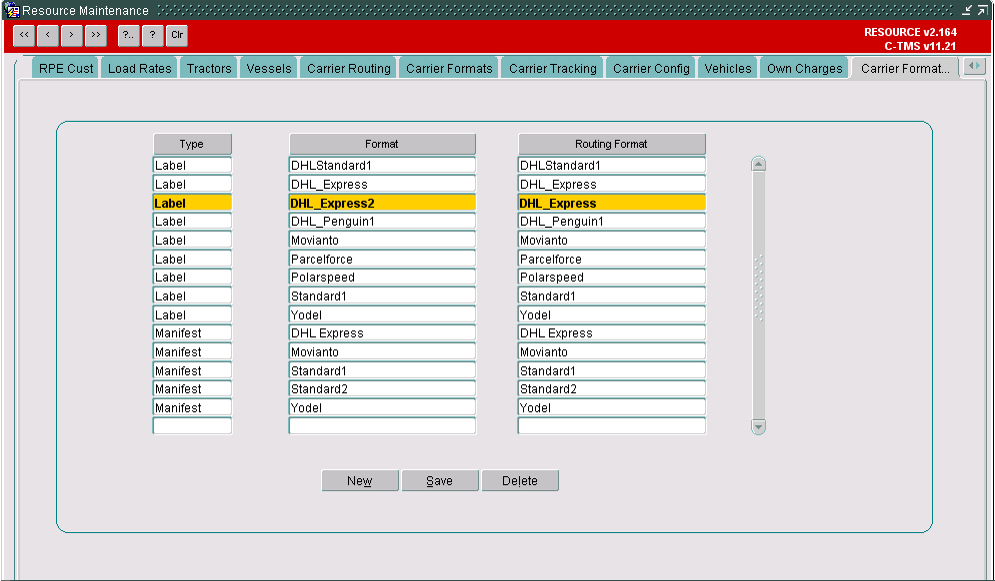Click the 'DHL Express' Routing Format Manifest field

(612, 333)
